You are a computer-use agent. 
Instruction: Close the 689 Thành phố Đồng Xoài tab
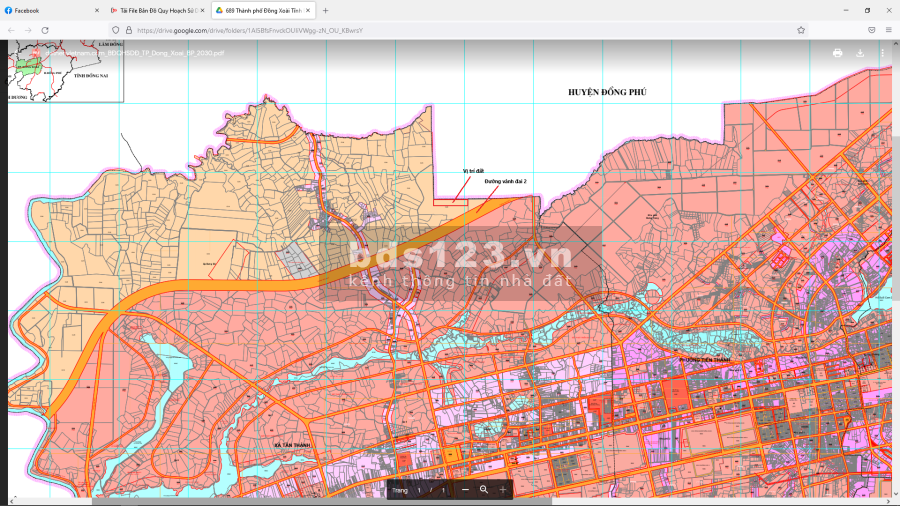pyautogui.click(x=308, y=10)
